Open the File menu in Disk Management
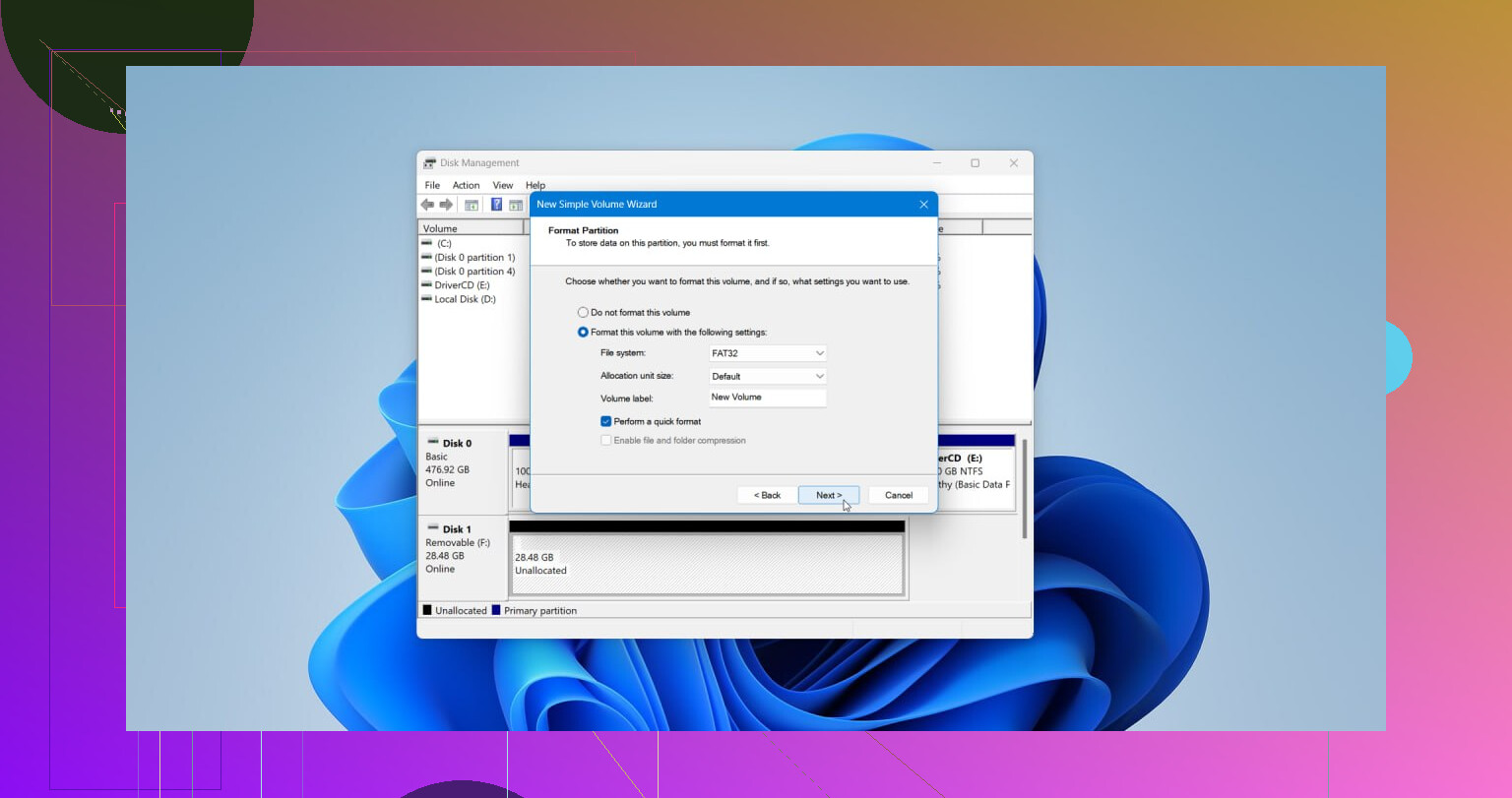 tap(432, 185)
